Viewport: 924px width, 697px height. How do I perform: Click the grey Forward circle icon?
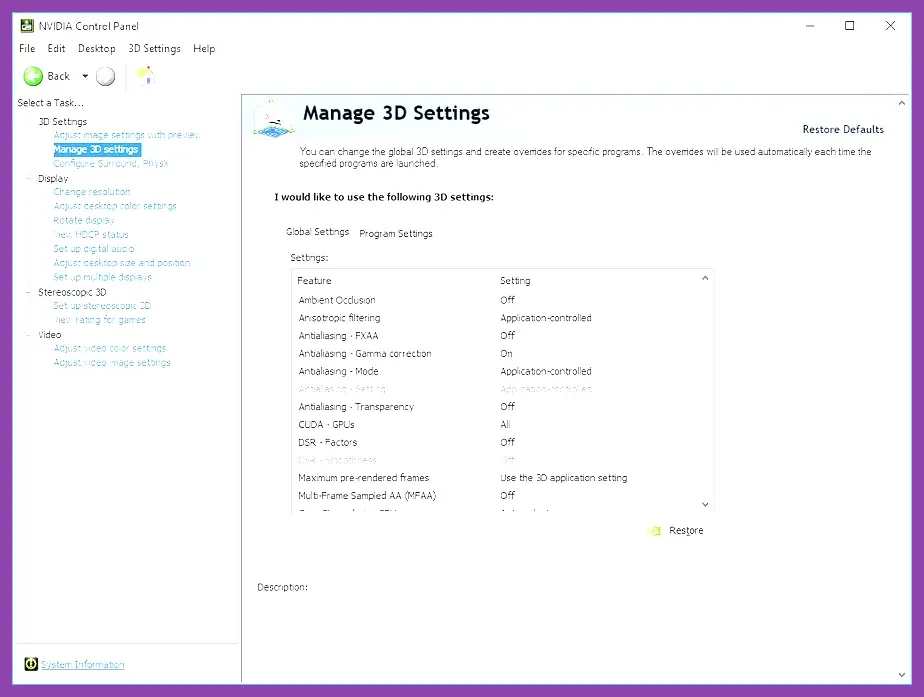pyautogui.click(x=105, y=76)
